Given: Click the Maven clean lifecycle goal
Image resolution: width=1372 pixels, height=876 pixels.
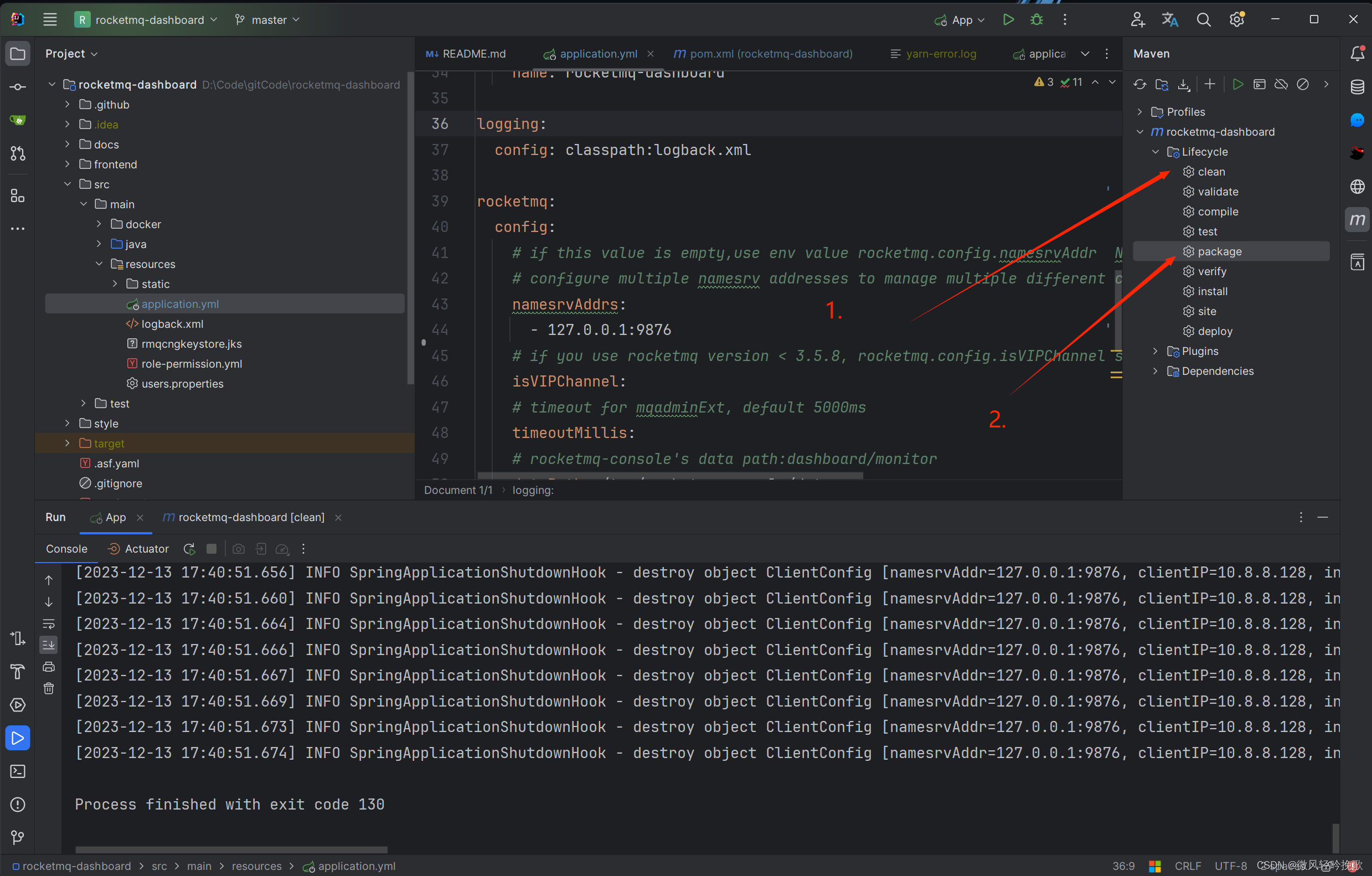Looking at the screenshot, I should pyautogui.click(x=1210, y=171).
